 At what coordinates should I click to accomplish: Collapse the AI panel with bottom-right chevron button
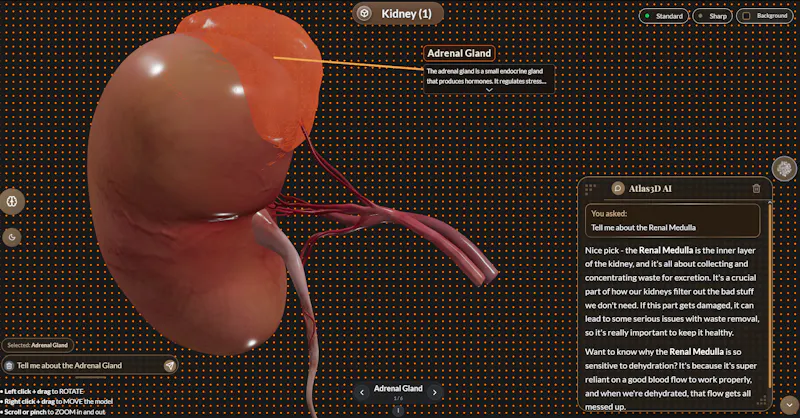[789, 405]
